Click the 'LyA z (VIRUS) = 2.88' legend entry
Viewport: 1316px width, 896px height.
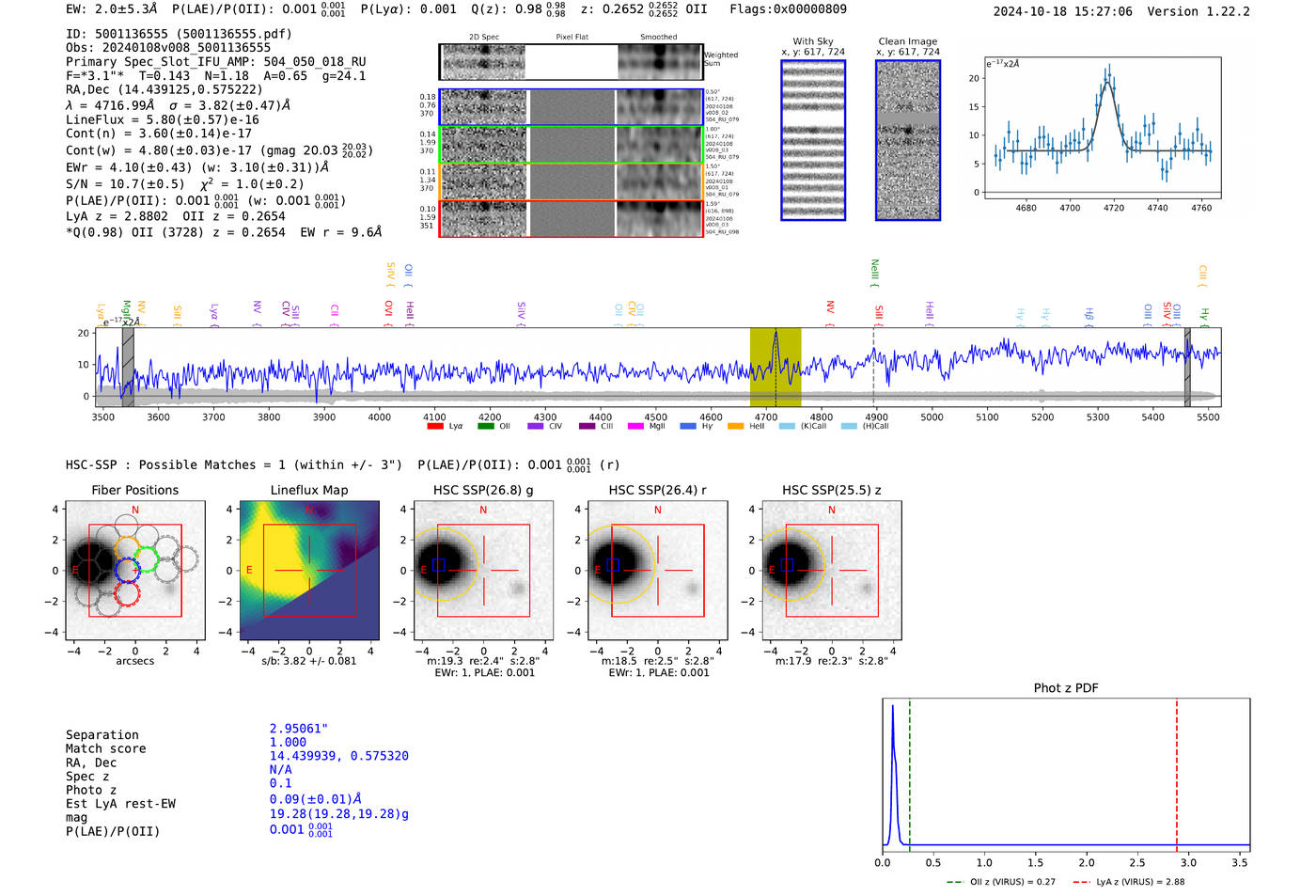click(x=1128, y=882)
